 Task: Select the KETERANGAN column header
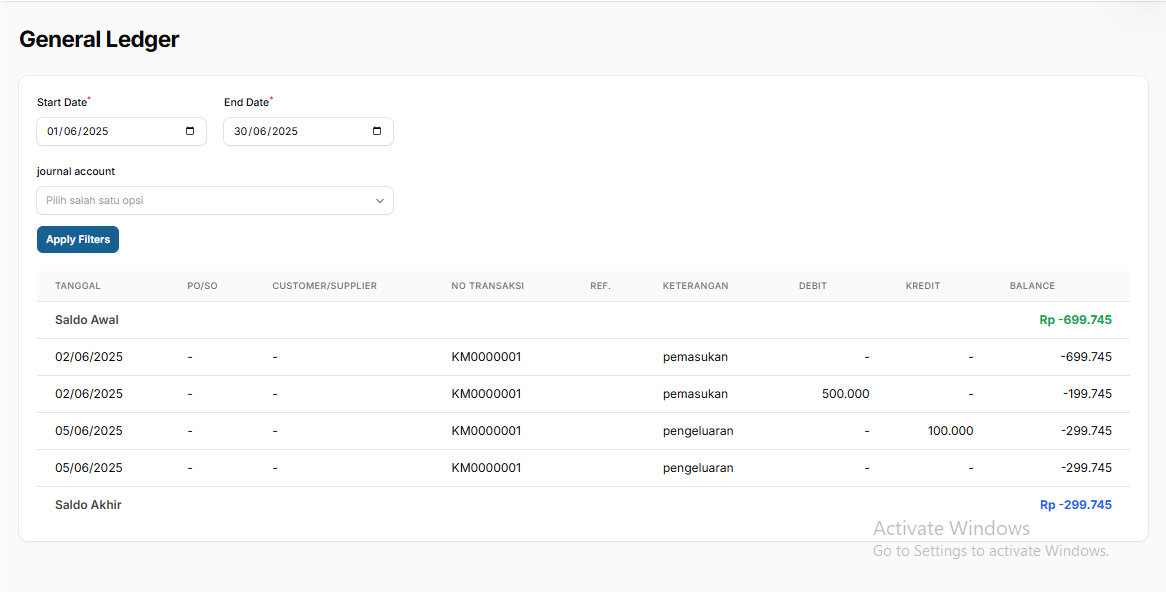[x=695, y=286]
